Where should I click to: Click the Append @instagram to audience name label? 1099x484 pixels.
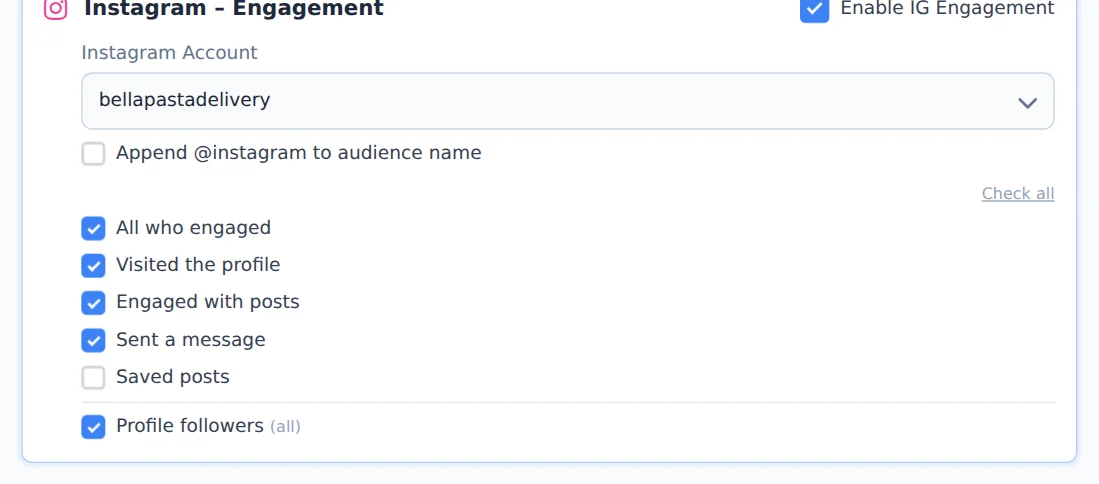pos(299,153)
